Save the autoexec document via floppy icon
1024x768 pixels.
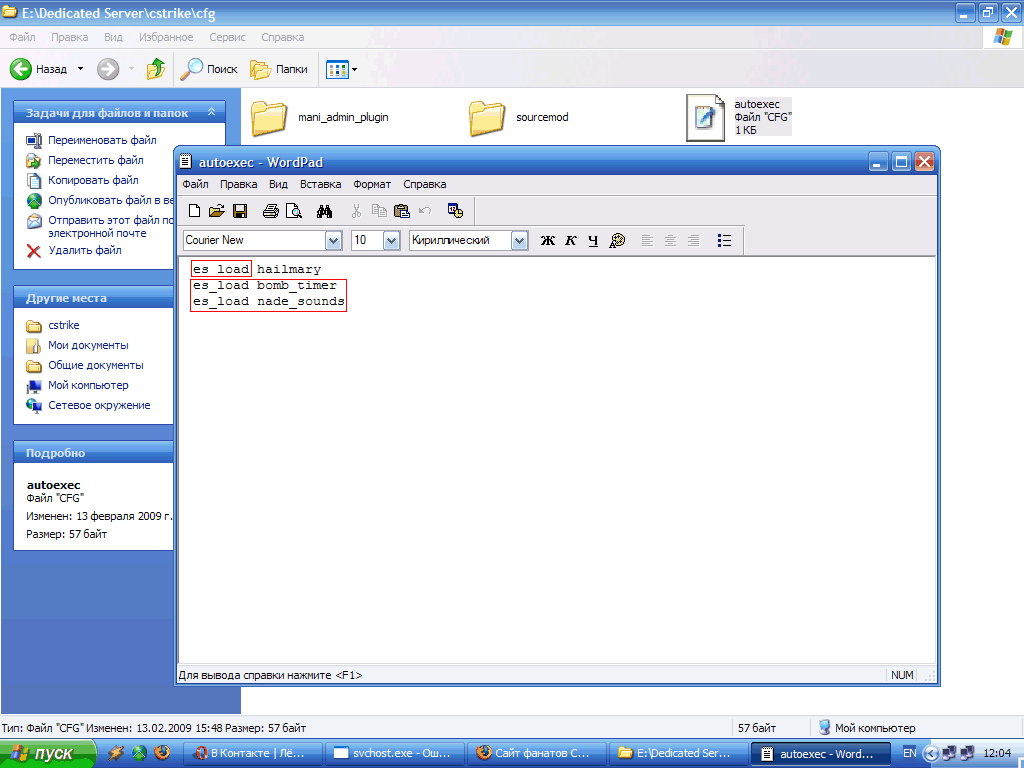(x=240, y=210)
